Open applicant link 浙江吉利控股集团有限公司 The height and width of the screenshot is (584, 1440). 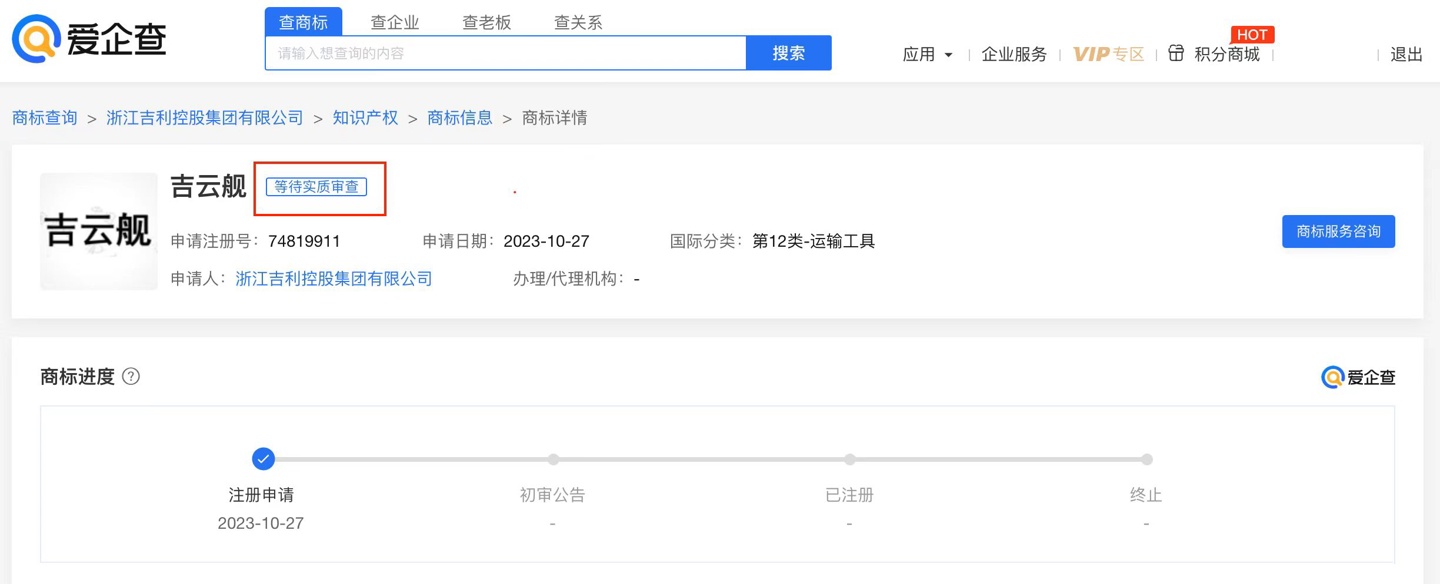click(x=334, y=278)
